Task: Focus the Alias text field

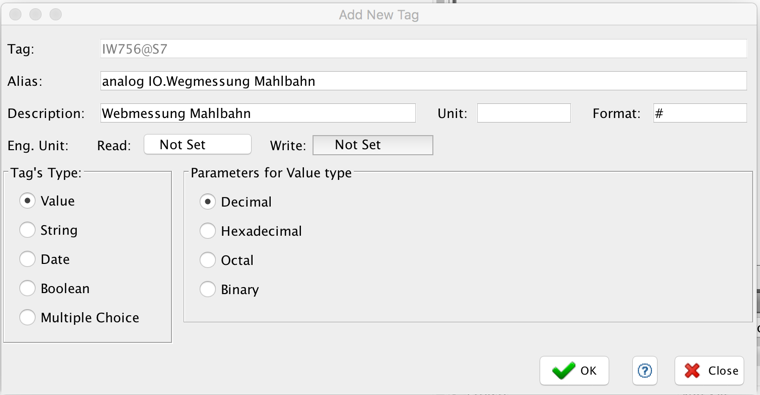Action: [423, 81]
